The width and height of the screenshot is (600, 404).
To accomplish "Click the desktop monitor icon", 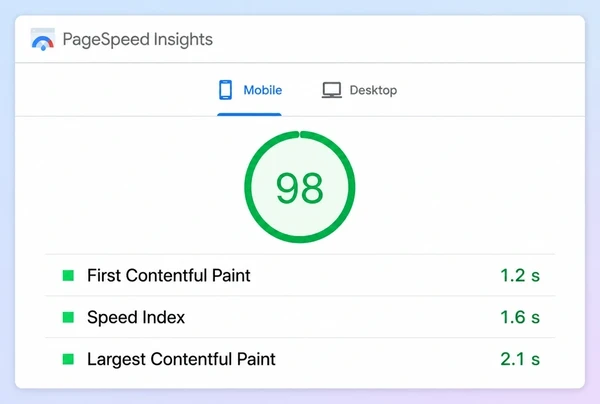I will click(x=331, y=90).
